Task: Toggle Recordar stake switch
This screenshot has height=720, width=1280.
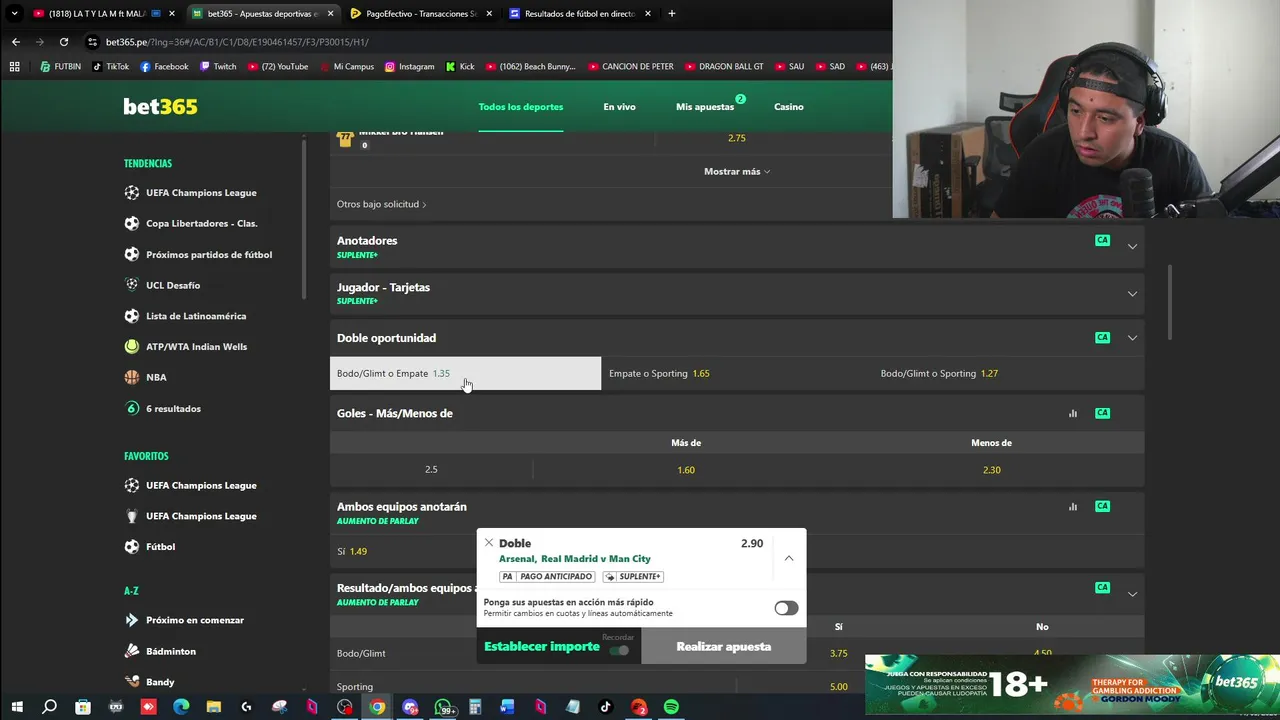Action: click(620, 651)
